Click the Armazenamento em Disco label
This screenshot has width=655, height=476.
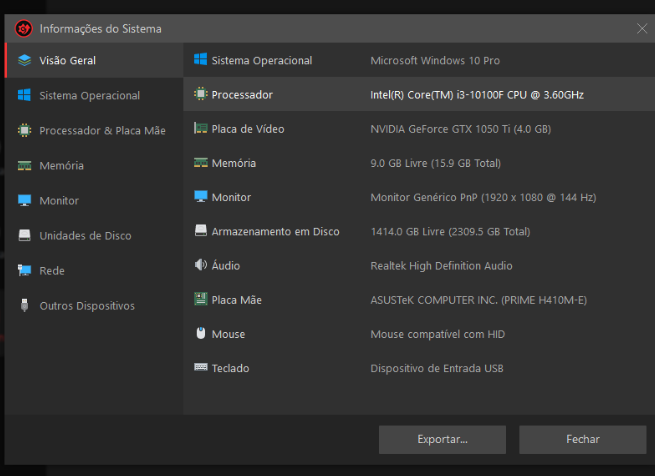[275, 232]
